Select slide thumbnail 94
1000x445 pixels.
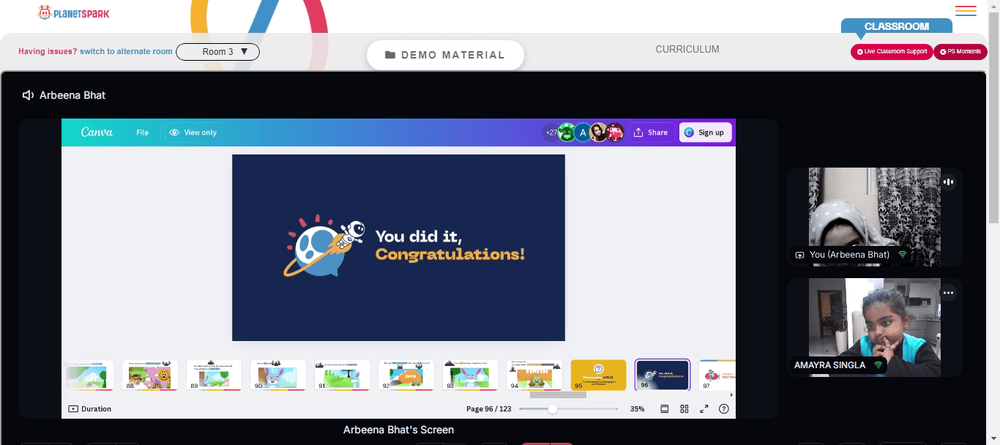click(534, 375)
